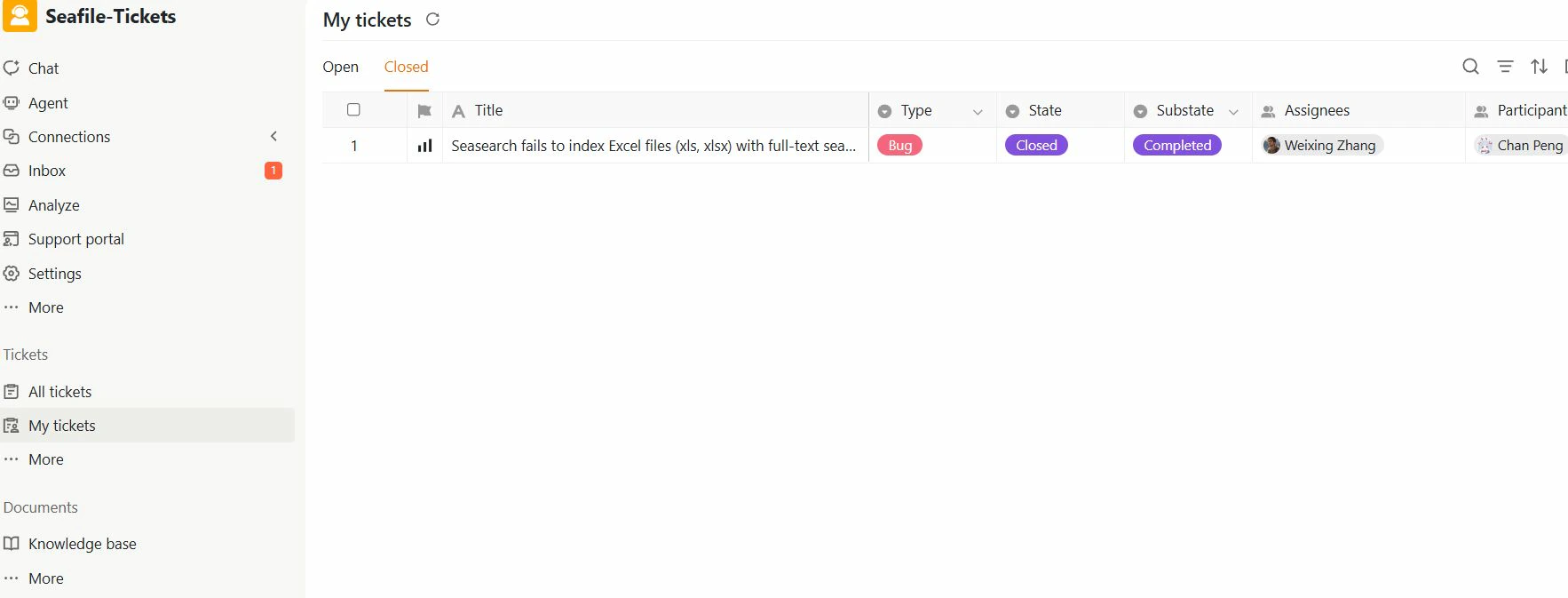The height and width of the screenshot is (598, 1568).
Task: Refresh the My tickets list
Action: [433, 20]
